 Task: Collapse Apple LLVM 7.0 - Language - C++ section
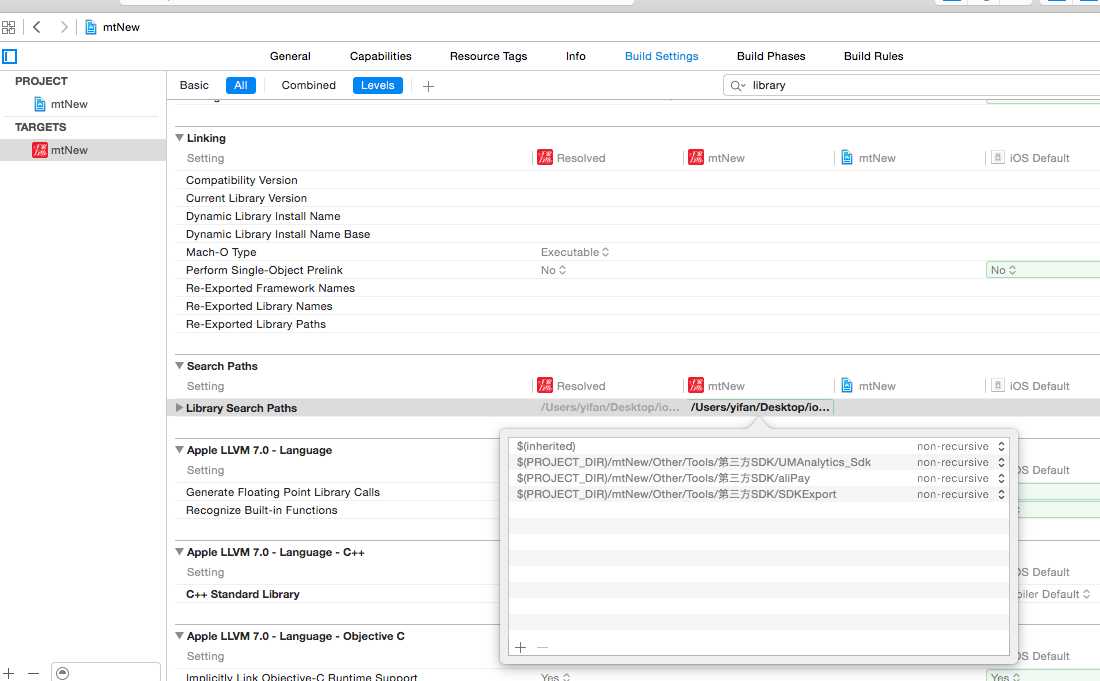click(180, 552)
